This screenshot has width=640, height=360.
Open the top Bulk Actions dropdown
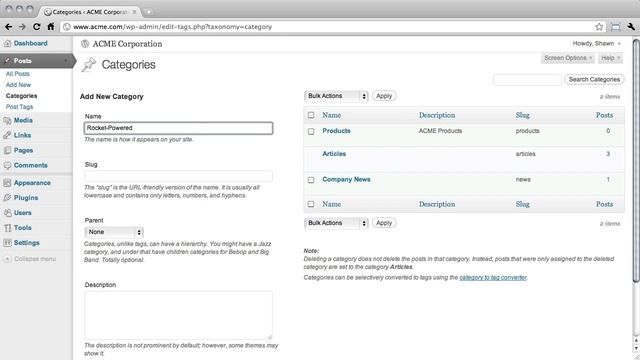pos(336,96)
